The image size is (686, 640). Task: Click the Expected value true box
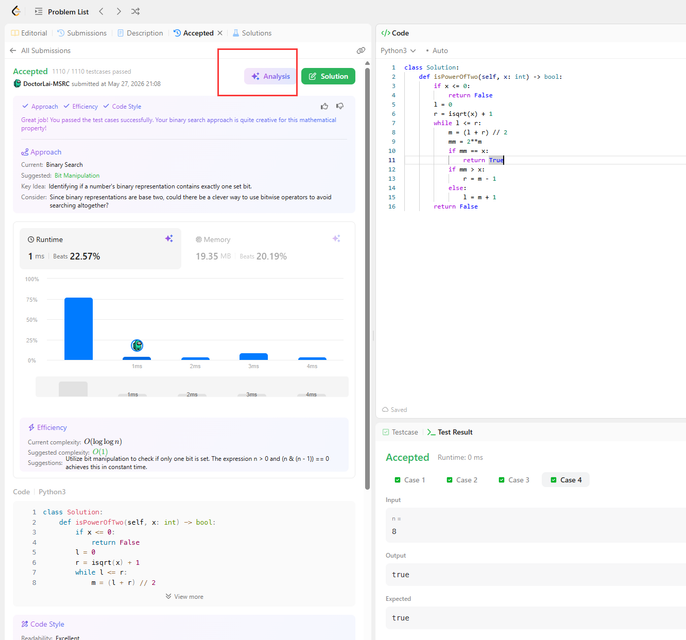pos(536,618)
